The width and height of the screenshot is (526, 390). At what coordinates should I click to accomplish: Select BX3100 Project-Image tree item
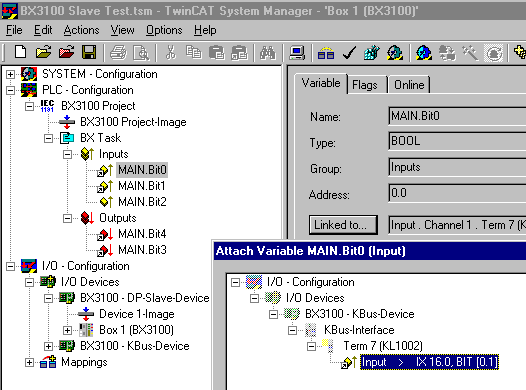pos(133,122)
